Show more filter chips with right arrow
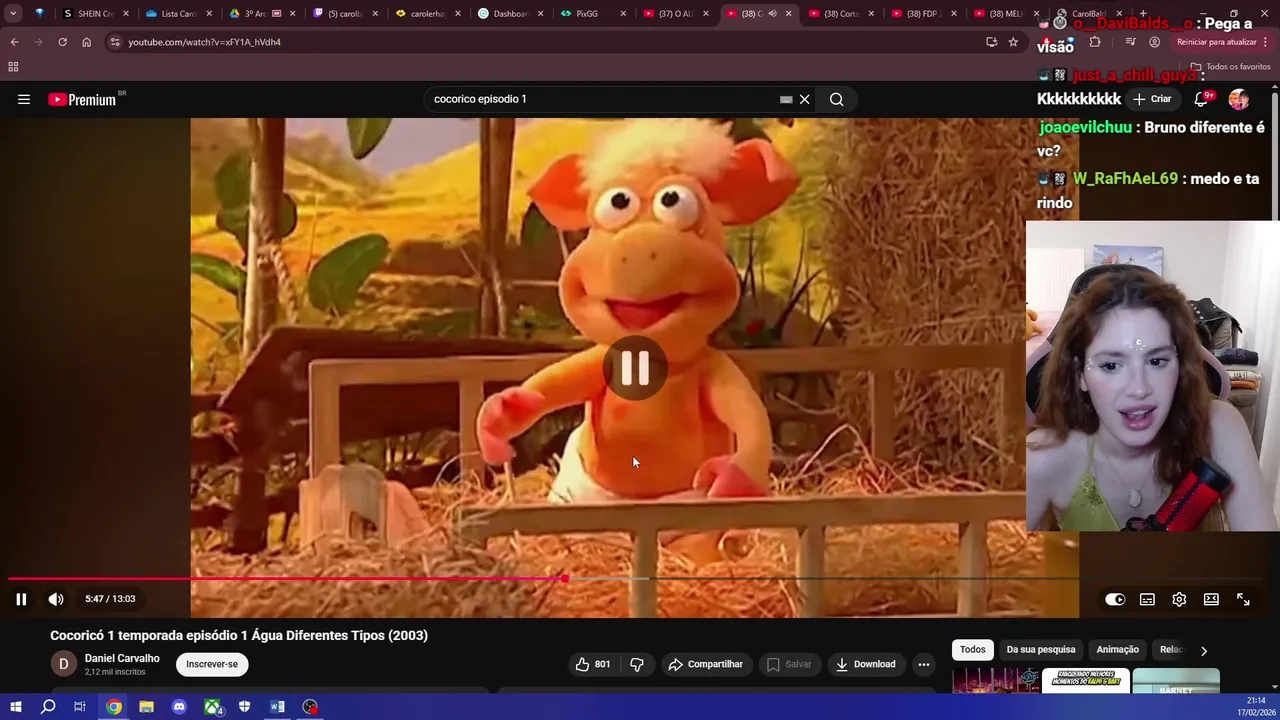The width and height of the screenshot is (1280, 720). [1204, 650]
